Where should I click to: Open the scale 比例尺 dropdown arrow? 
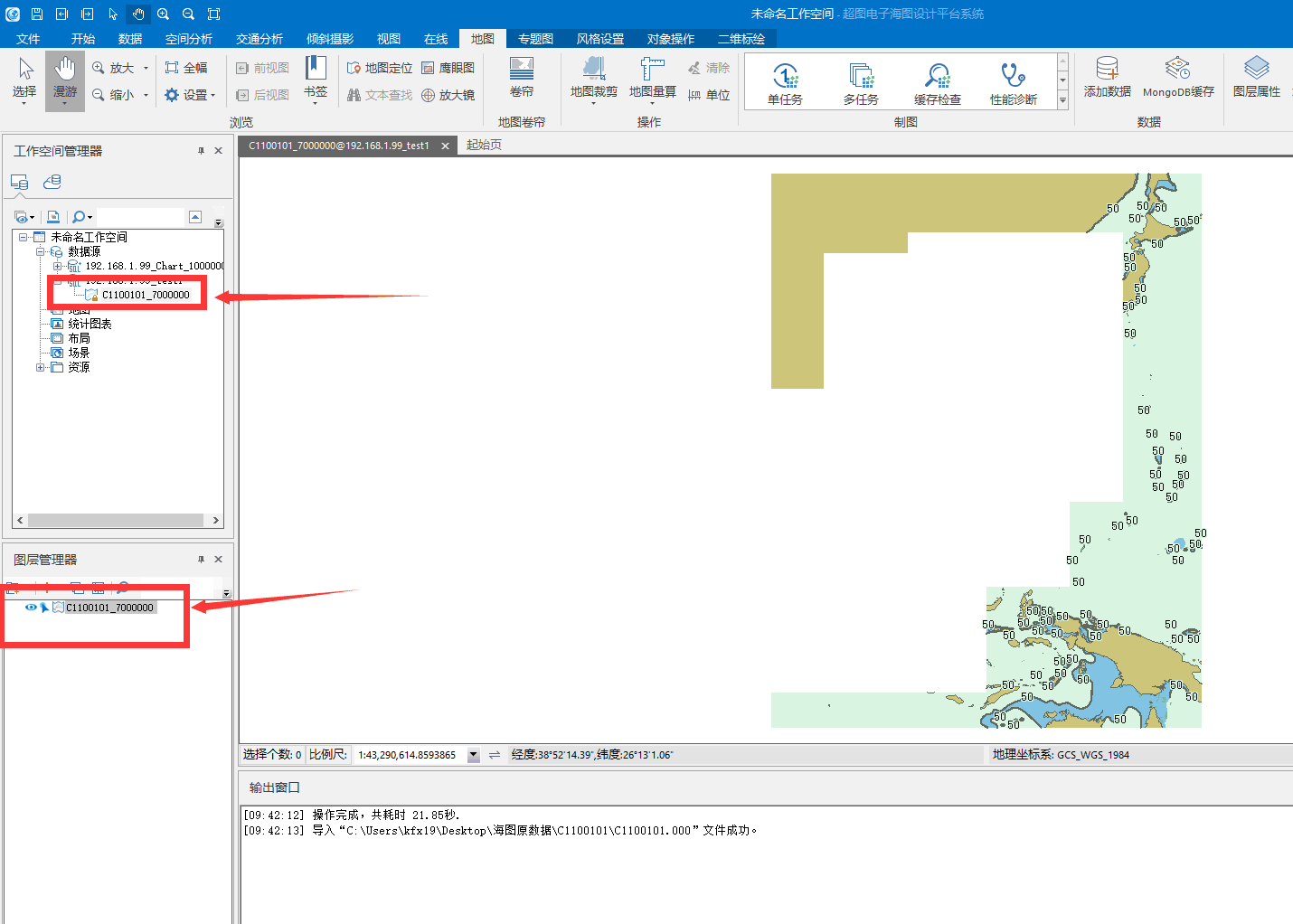pos(473,755)
